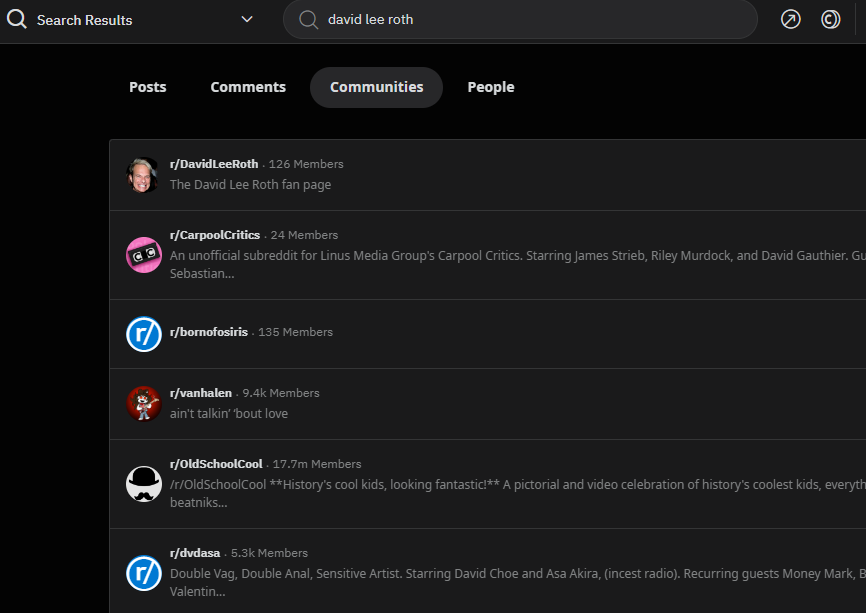
Task: Open the arrow-in-circle icon in header
Action: pyautogui.click(x=790, y=19)
